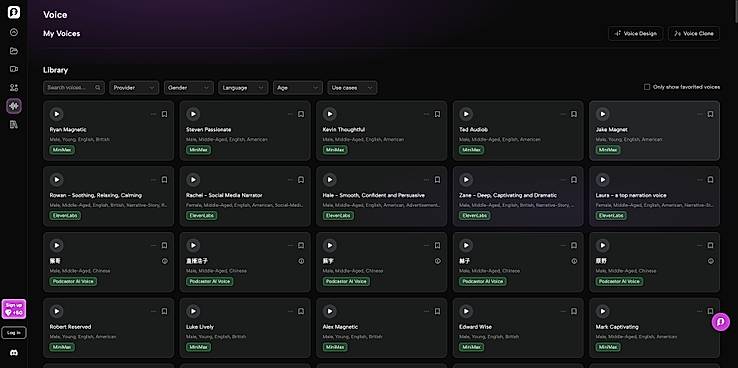This screenshot has width=738, height=368.
Task: Click the info icon on first Chinese voice card
Action: tap(165, 261)
